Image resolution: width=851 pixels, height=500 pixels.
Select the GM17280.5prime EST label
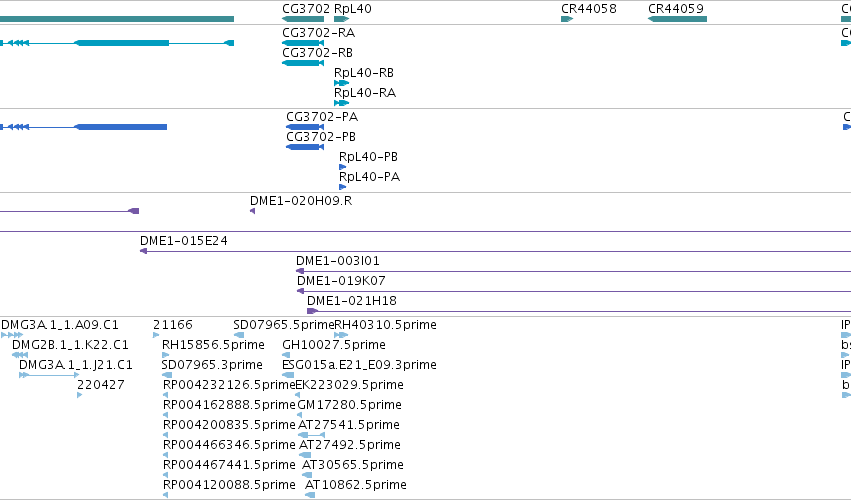pyautogui.click(x=350, y=406)
